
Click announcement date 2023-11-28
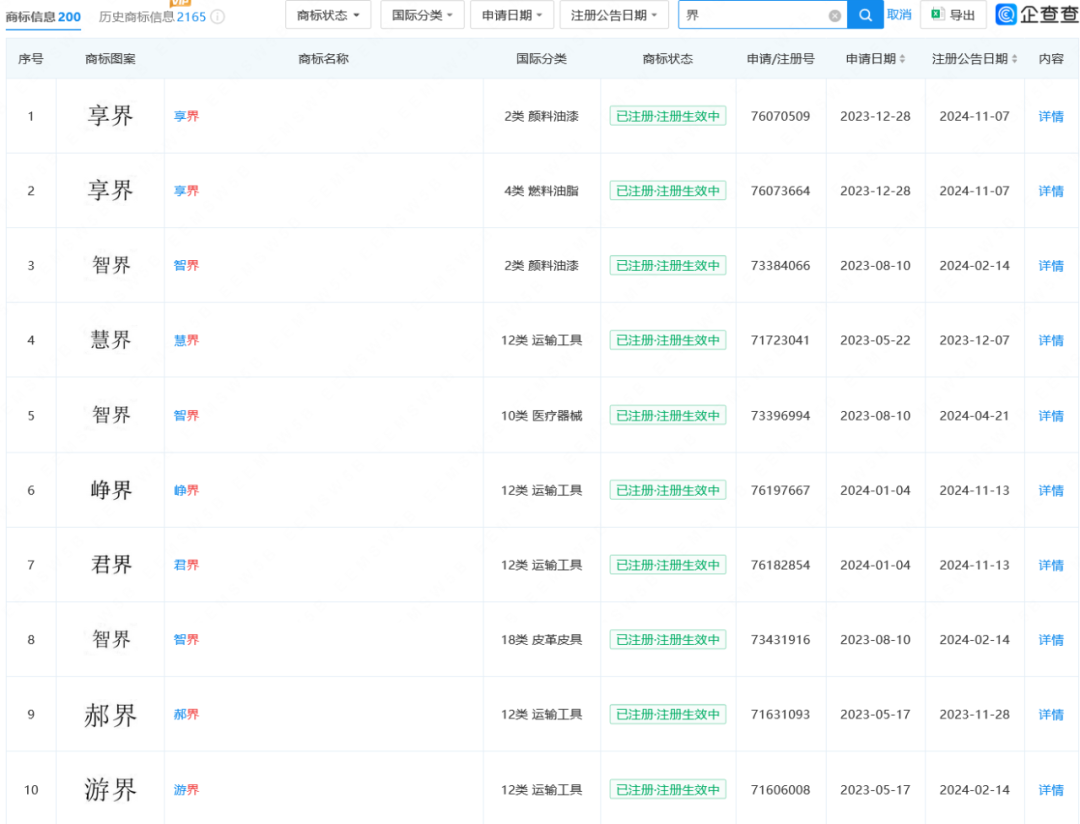coord(974,714)
